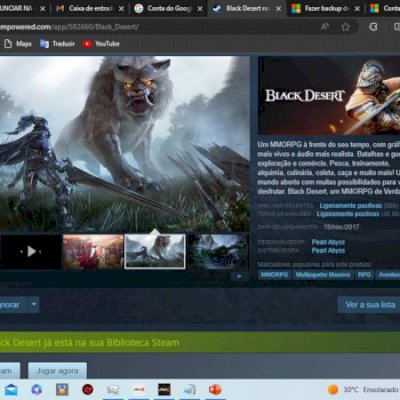Viewport: 400px width, 400px height.
Task: Click the Aventura tag
Action: point(388,275)
